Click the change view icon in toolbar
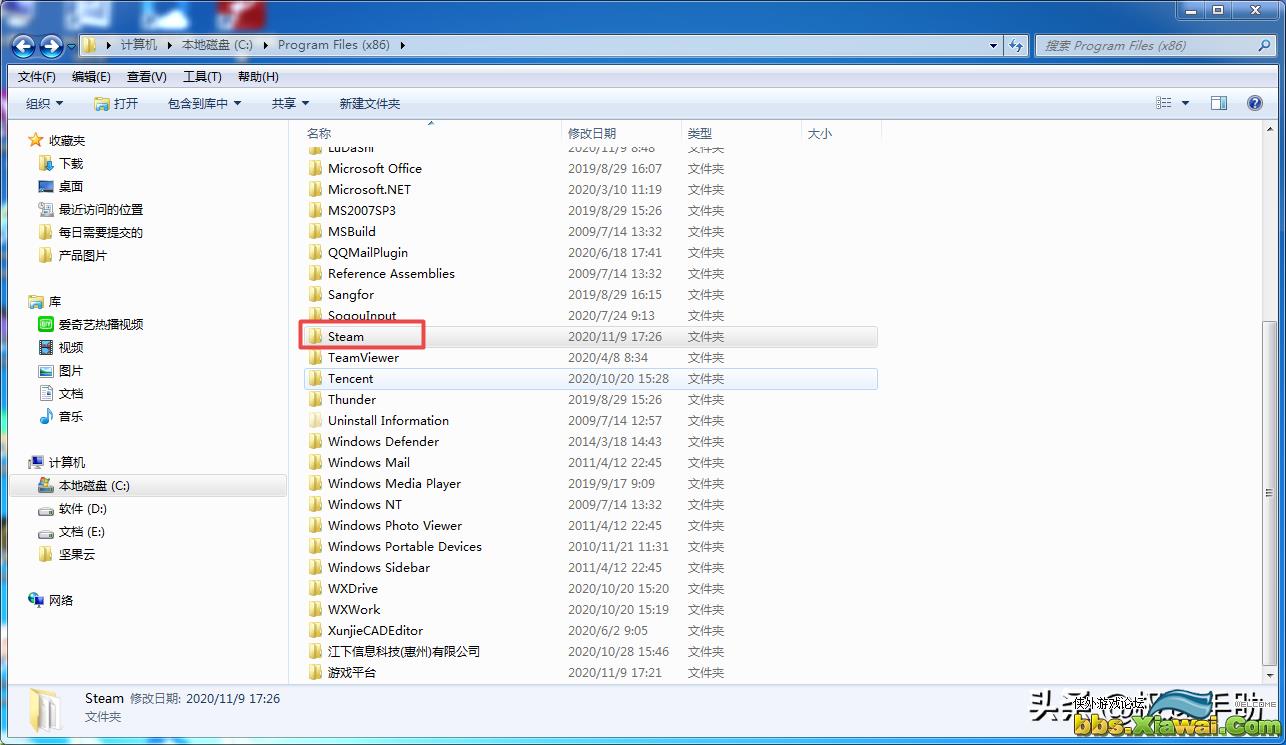Screen dimensions: 1286x745 pos(1163,103)
